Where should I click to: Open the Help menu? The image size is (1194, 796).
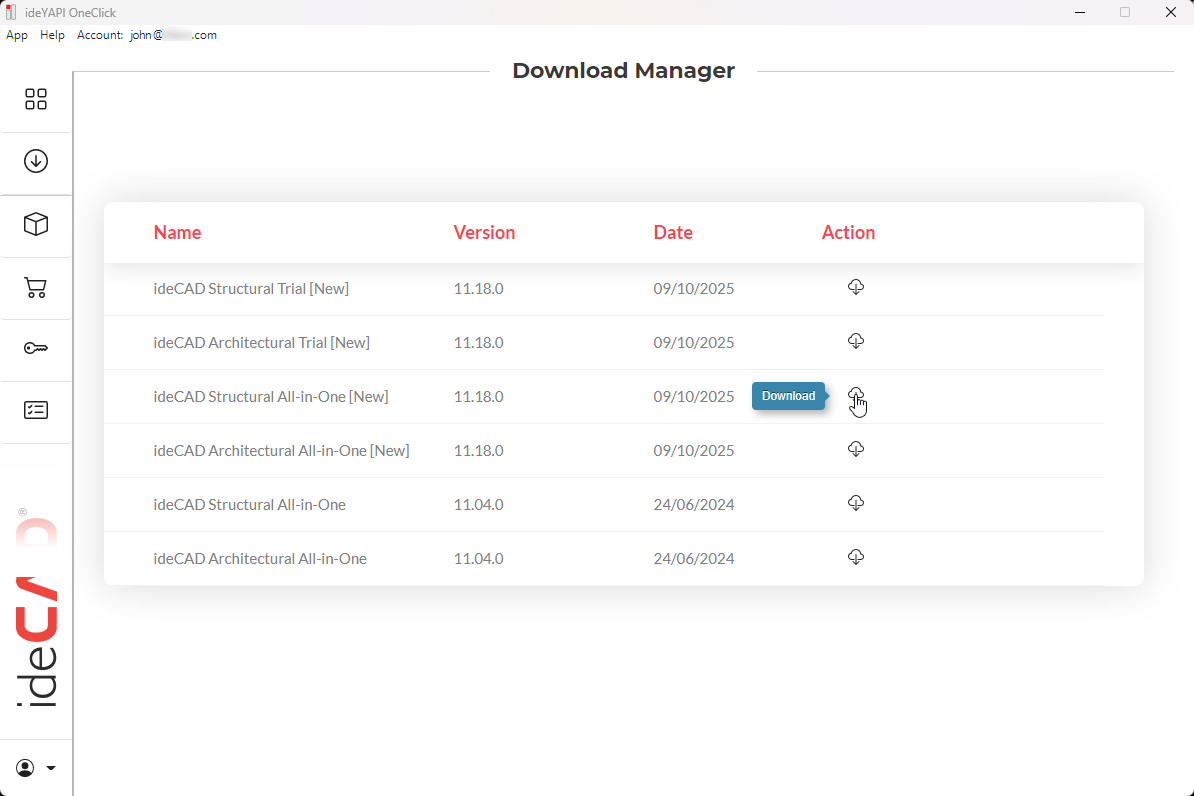click(52, 35)
